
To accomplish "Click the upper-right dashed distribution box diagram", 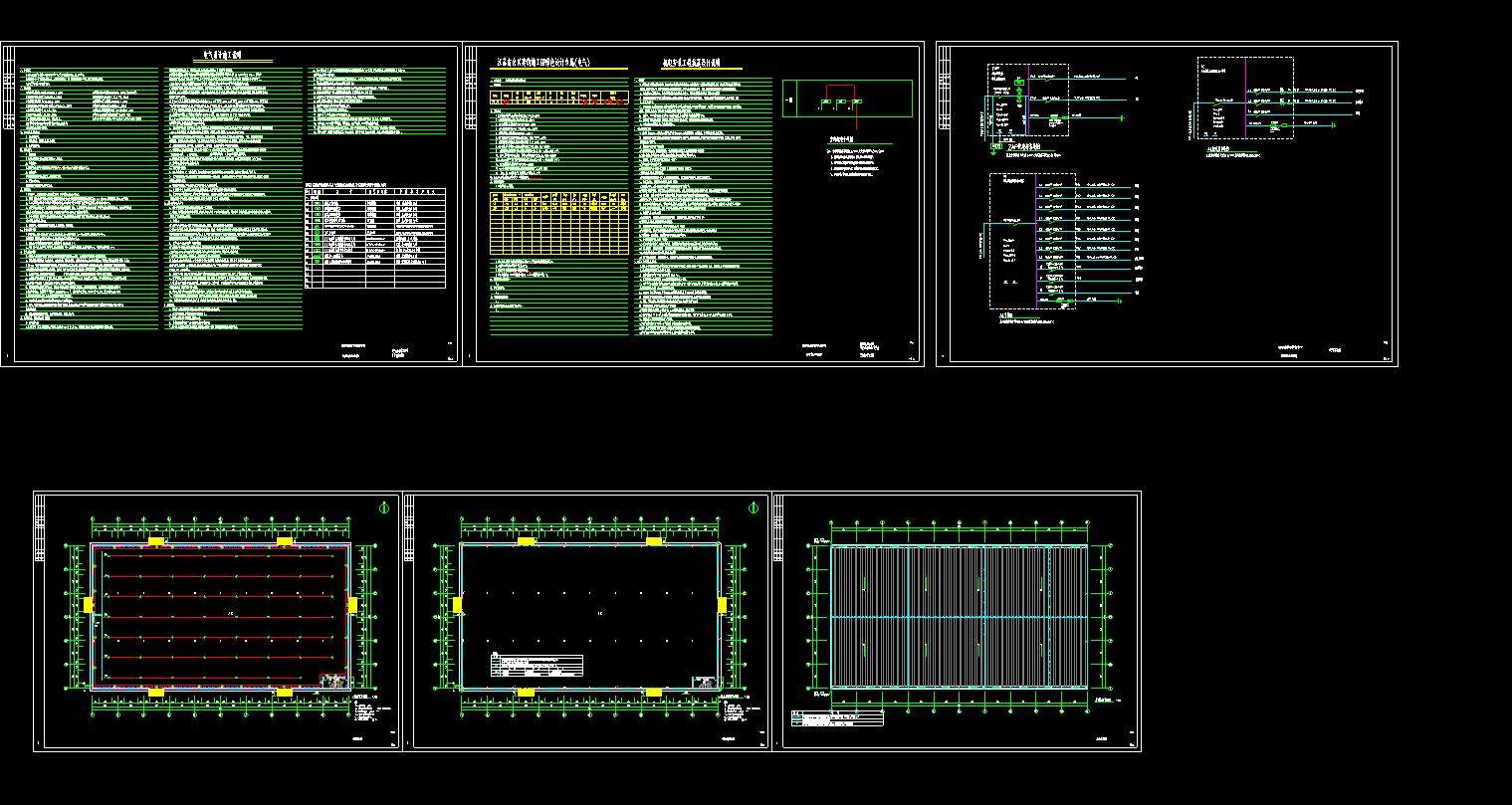I will [x=1245, y=98].
